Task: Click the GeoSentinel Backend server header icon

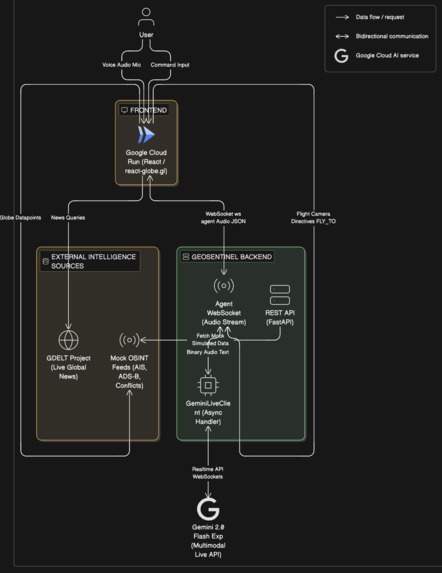Action: 186,257
